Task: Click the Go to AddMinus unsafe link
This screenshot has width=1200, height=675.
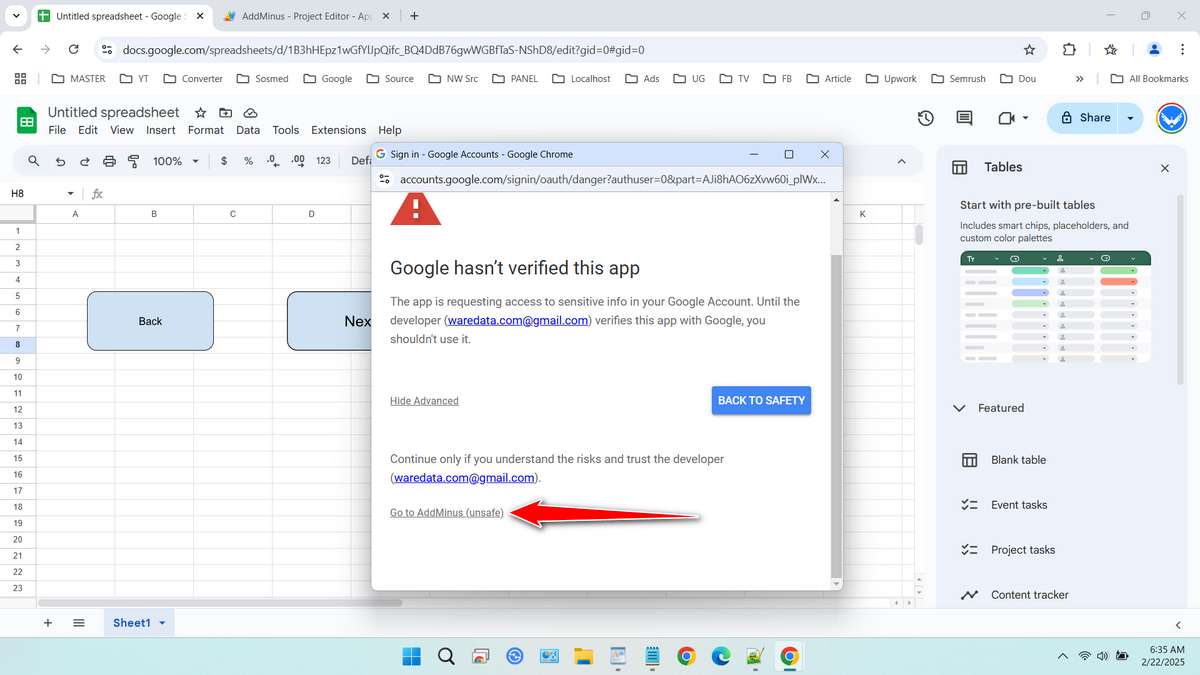Action: (x=446, y=512)
